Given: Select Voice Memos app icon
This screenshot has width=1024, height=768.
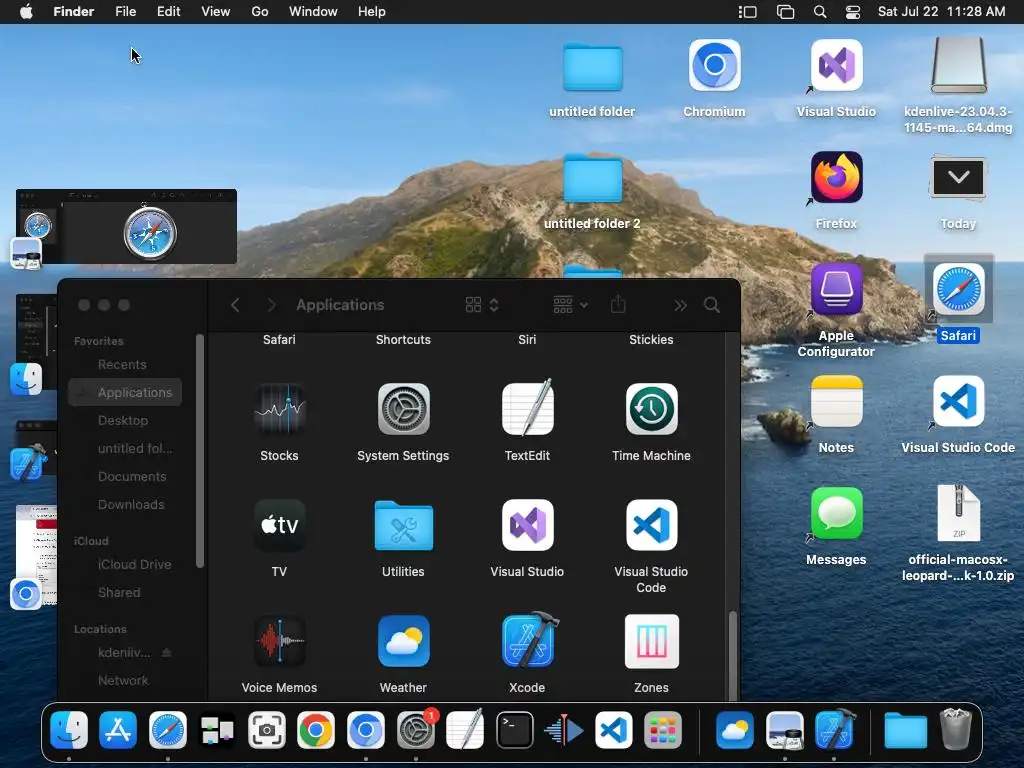Looking at the screenshot, I should coord(280,641).
